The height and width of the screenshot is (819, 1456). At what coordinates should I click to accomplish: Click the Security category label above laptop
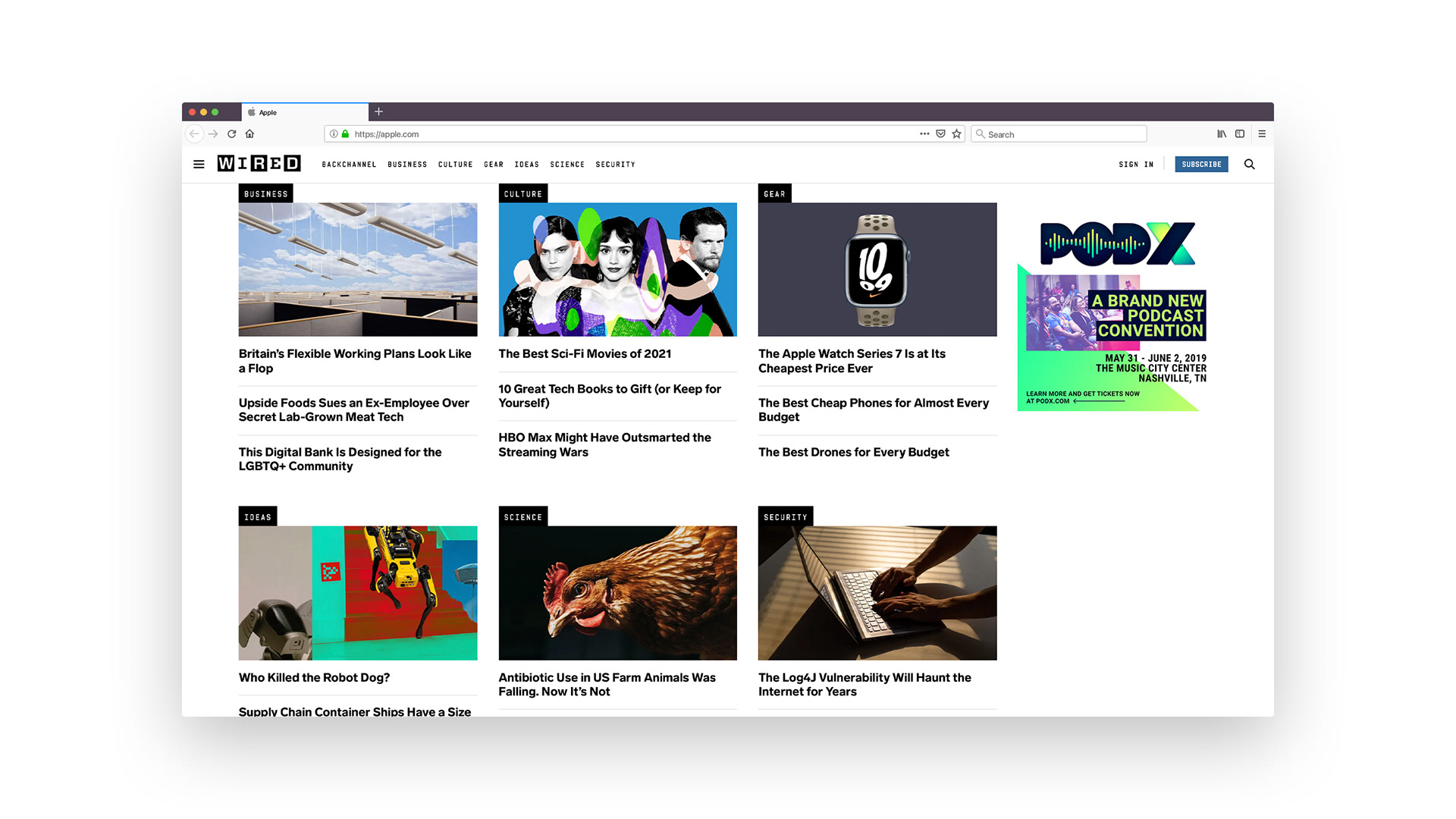[785, 517]
